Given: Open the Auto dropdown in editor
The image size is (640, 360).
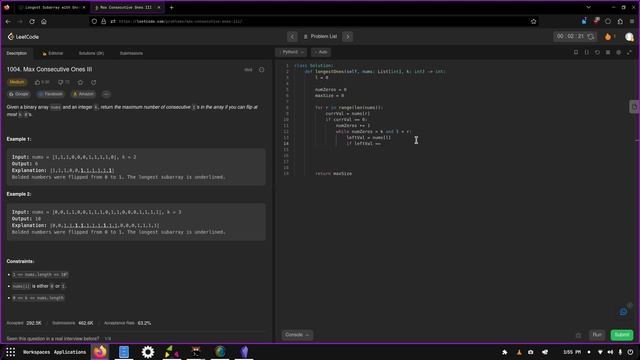Looking at the screenshot, I should (321, 52).
